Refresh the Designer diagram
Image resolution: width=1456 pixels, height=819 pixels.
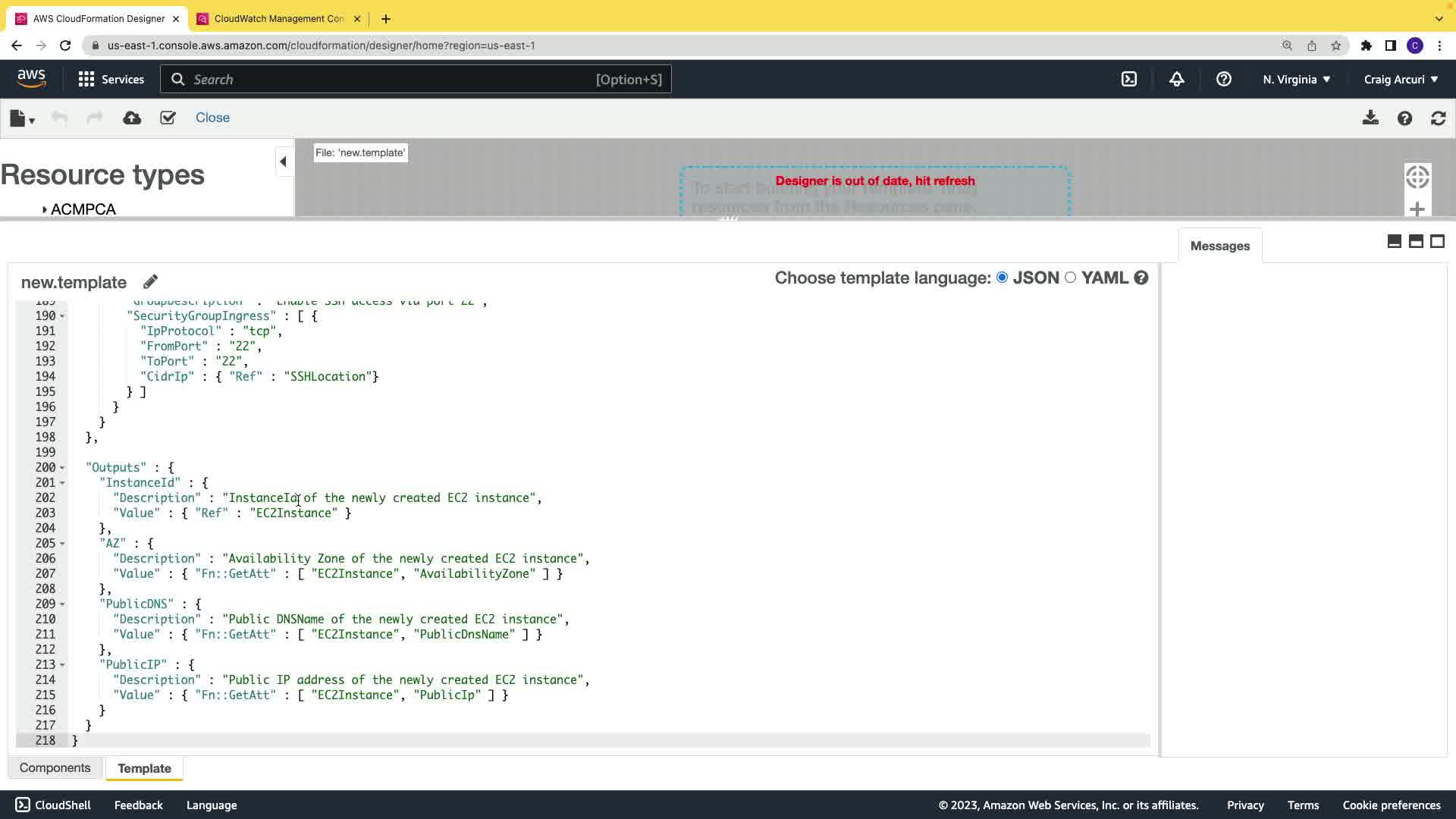pyautogui.click(x=1438, y=118)
